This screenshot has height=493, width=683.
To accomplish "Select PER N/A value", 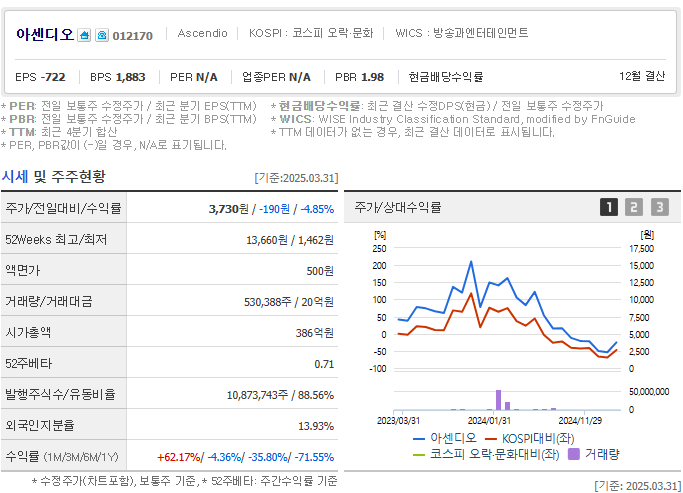I will (206, 77).
